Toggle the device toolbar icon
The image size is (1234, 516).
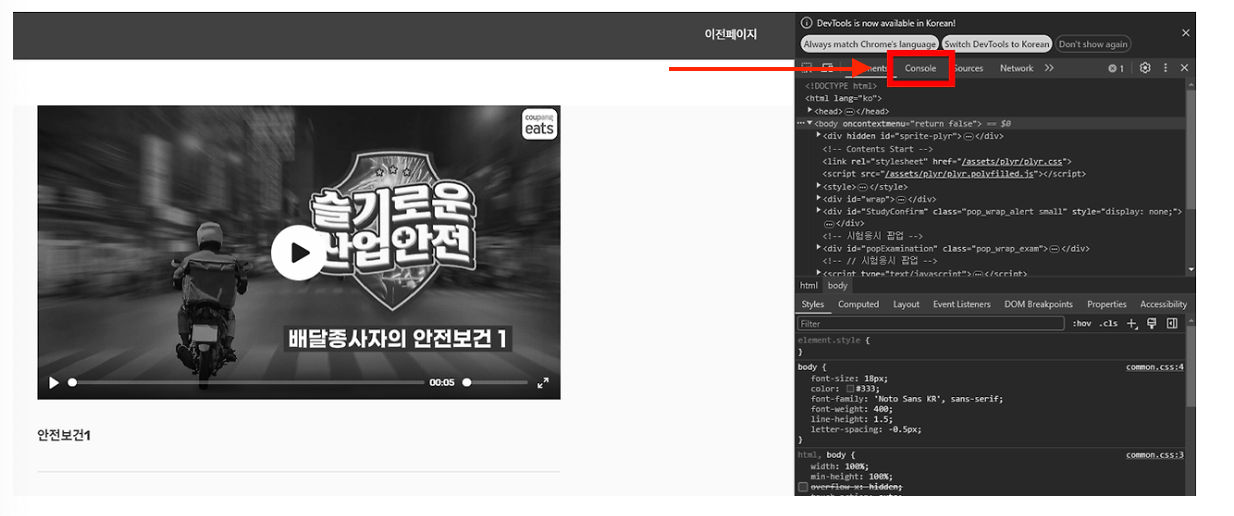[827, 68]
